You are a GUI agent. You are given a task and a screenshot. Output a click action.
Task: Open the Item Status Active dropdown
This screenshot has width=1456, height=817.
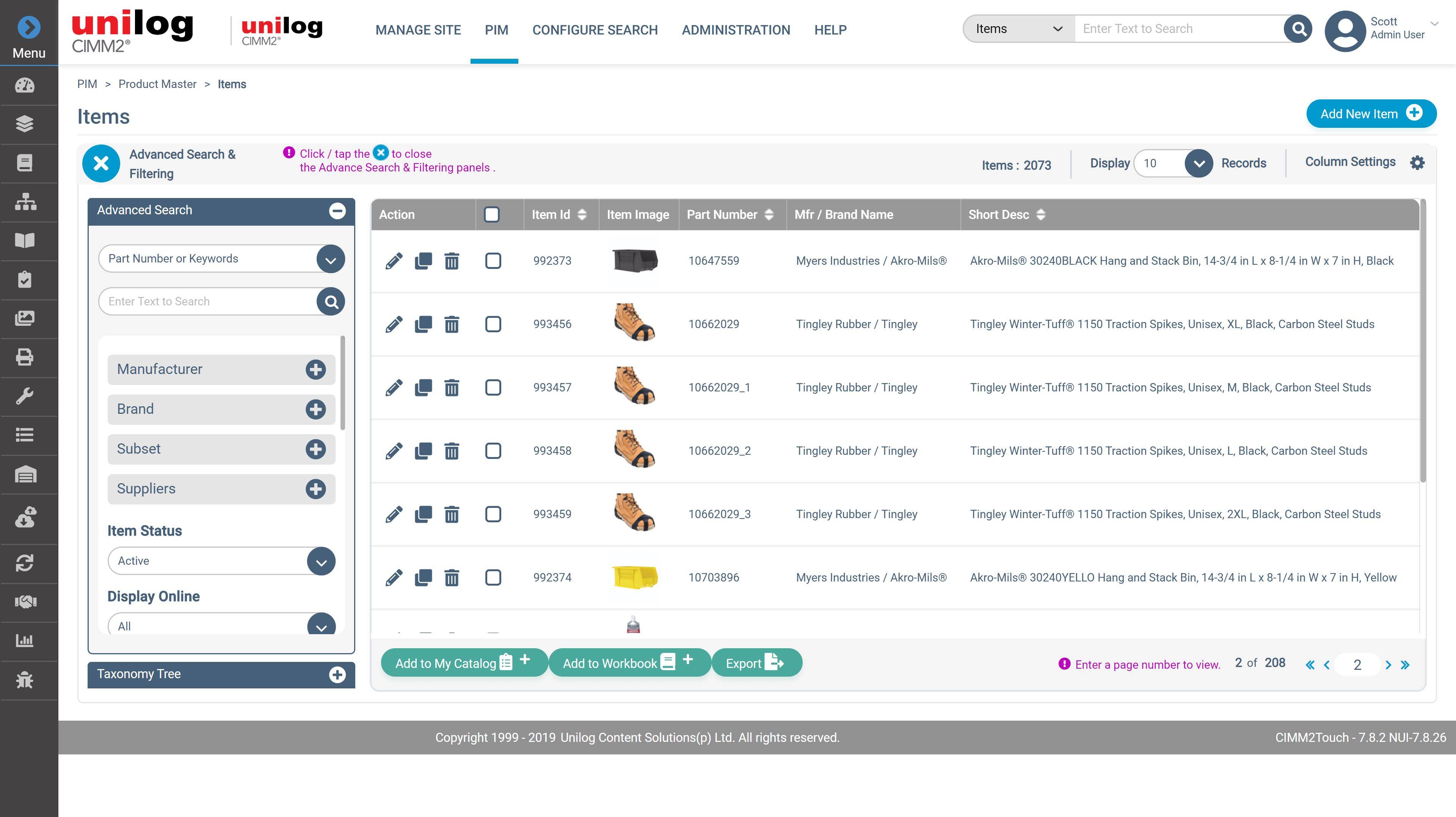[221, 560]
